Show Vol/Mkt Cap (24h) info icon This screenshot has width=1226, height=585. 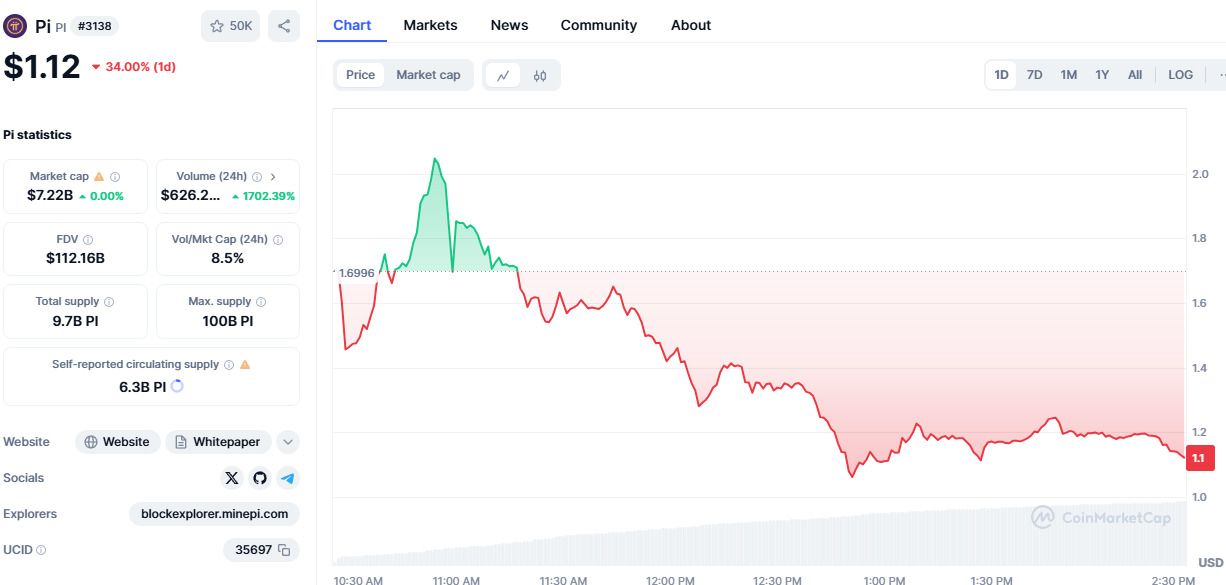tap(278, 239)
